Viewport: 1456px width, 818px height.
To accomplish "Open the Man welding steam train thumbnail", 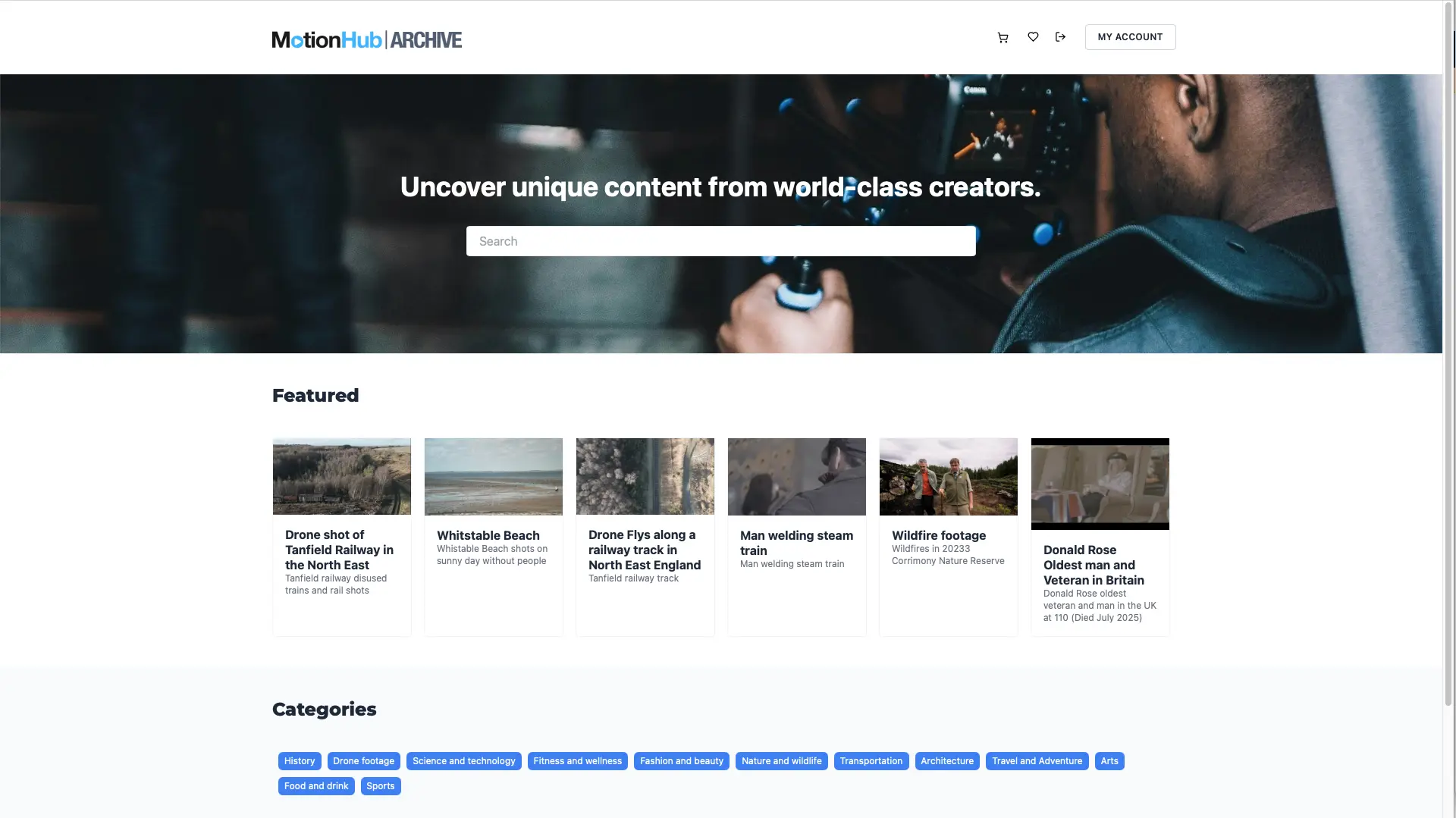I will click(796, 476).
